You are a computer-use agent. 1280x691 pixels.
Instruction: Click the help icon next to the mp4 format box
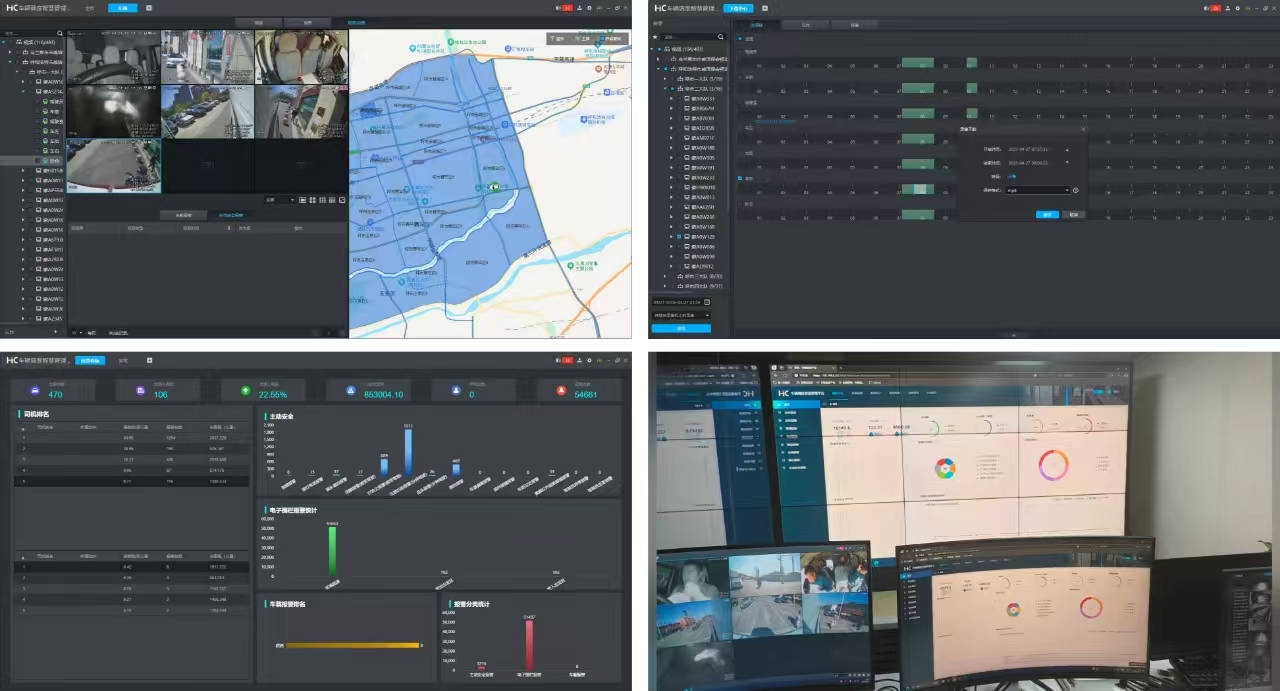1076,190
